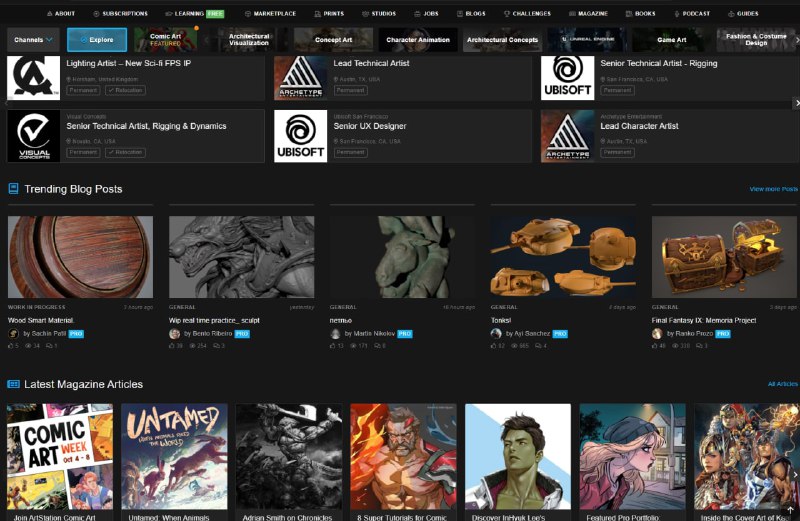Image resolution: width=800 pixels, height=521 pixels.
Task: Open Adrian Smith on Chronicles article image
Action: pyautogui.click(x=289, y=457)
